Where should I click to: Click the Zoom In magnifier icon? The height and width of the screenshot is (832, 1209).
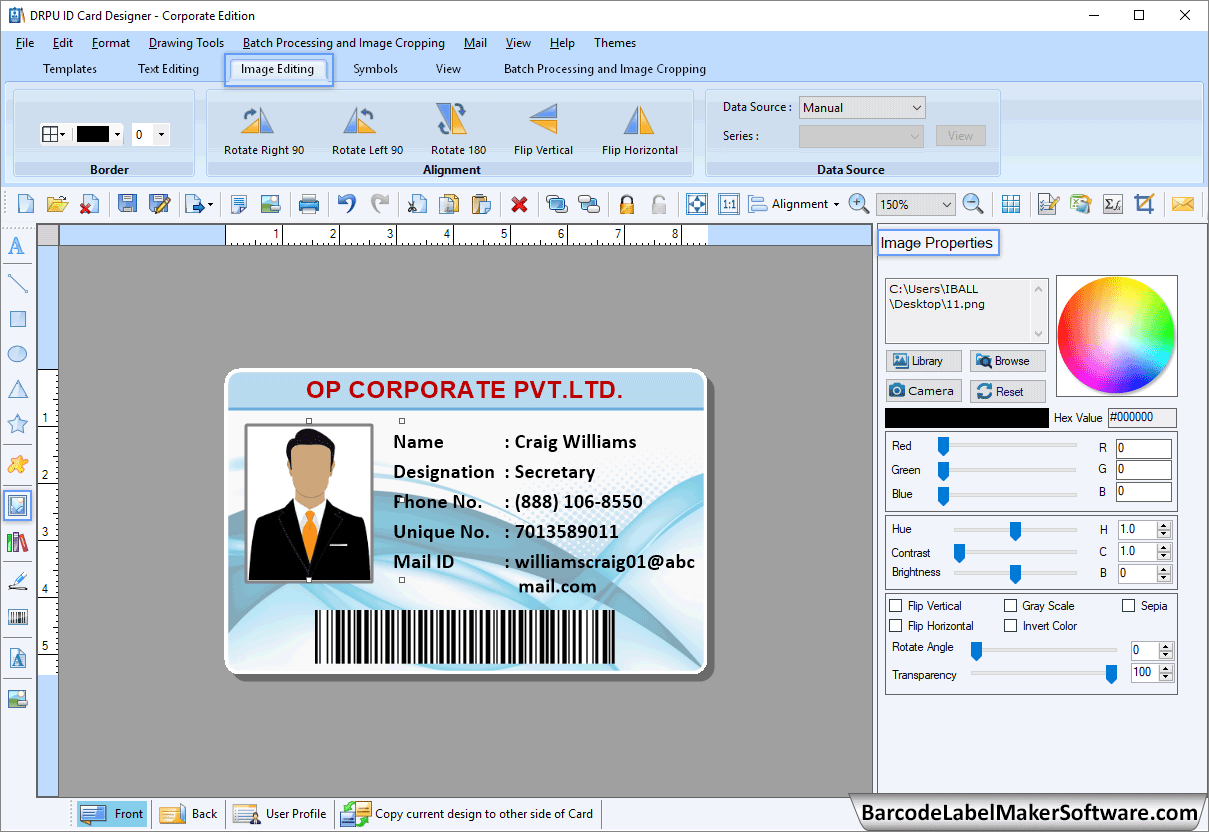tap(858, 203)
